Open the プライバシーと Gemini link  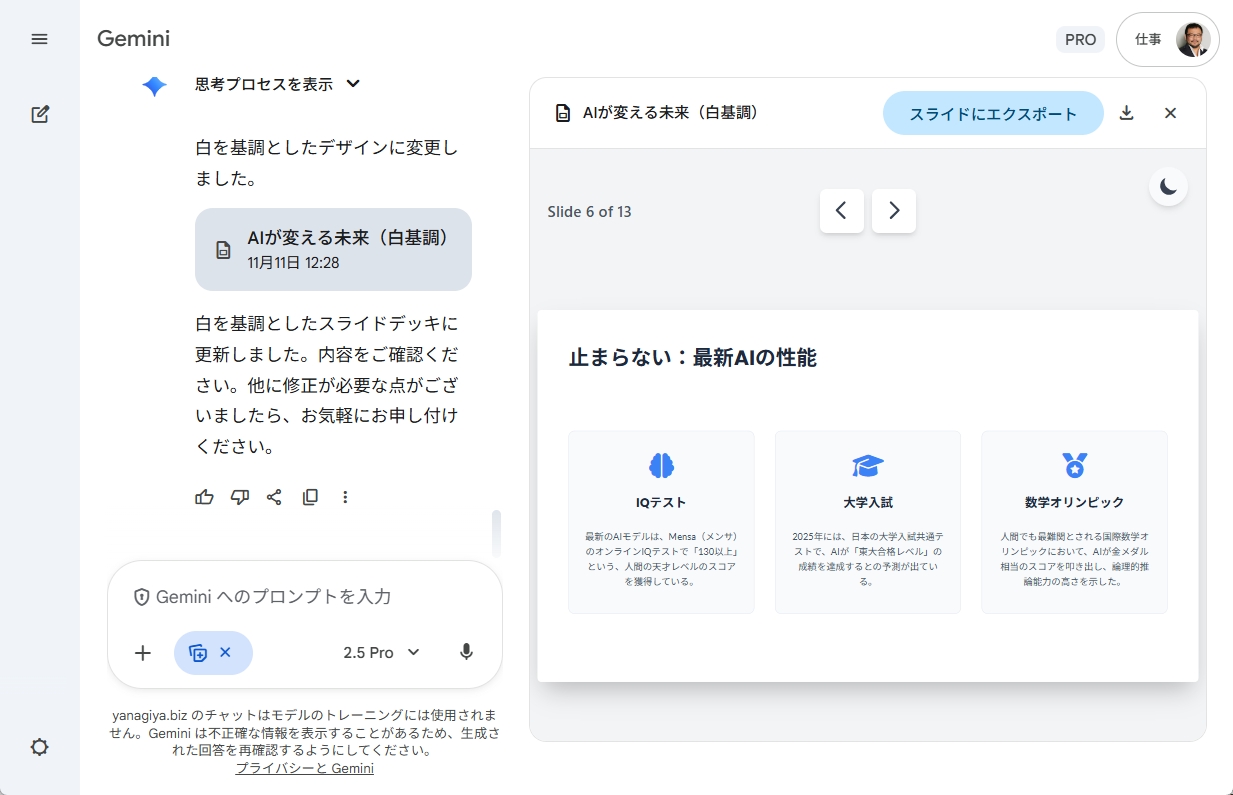pos(304,768)
